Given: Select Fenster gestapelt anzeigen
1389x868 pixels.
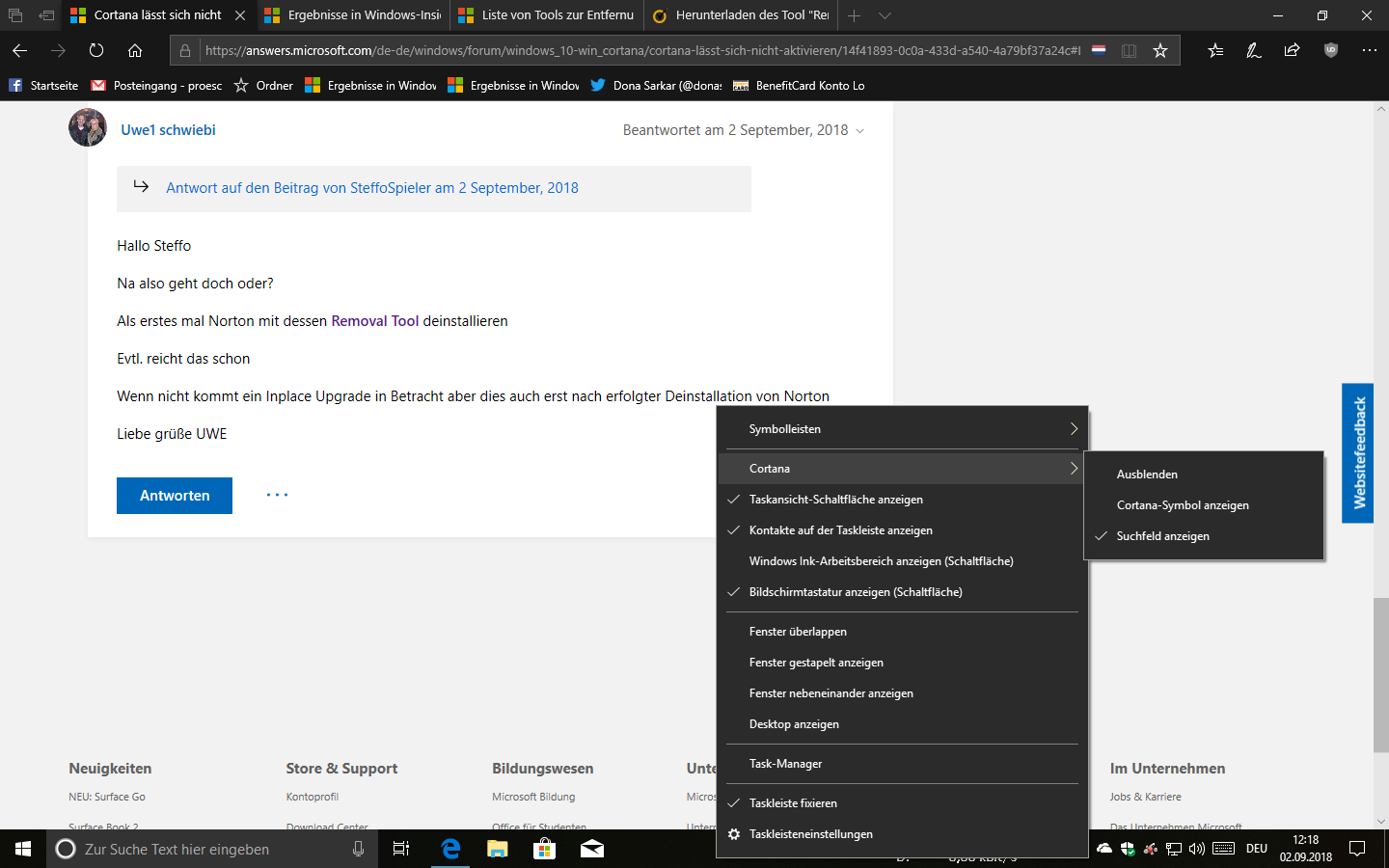Looking at the screenshot, I should point(902,663).
